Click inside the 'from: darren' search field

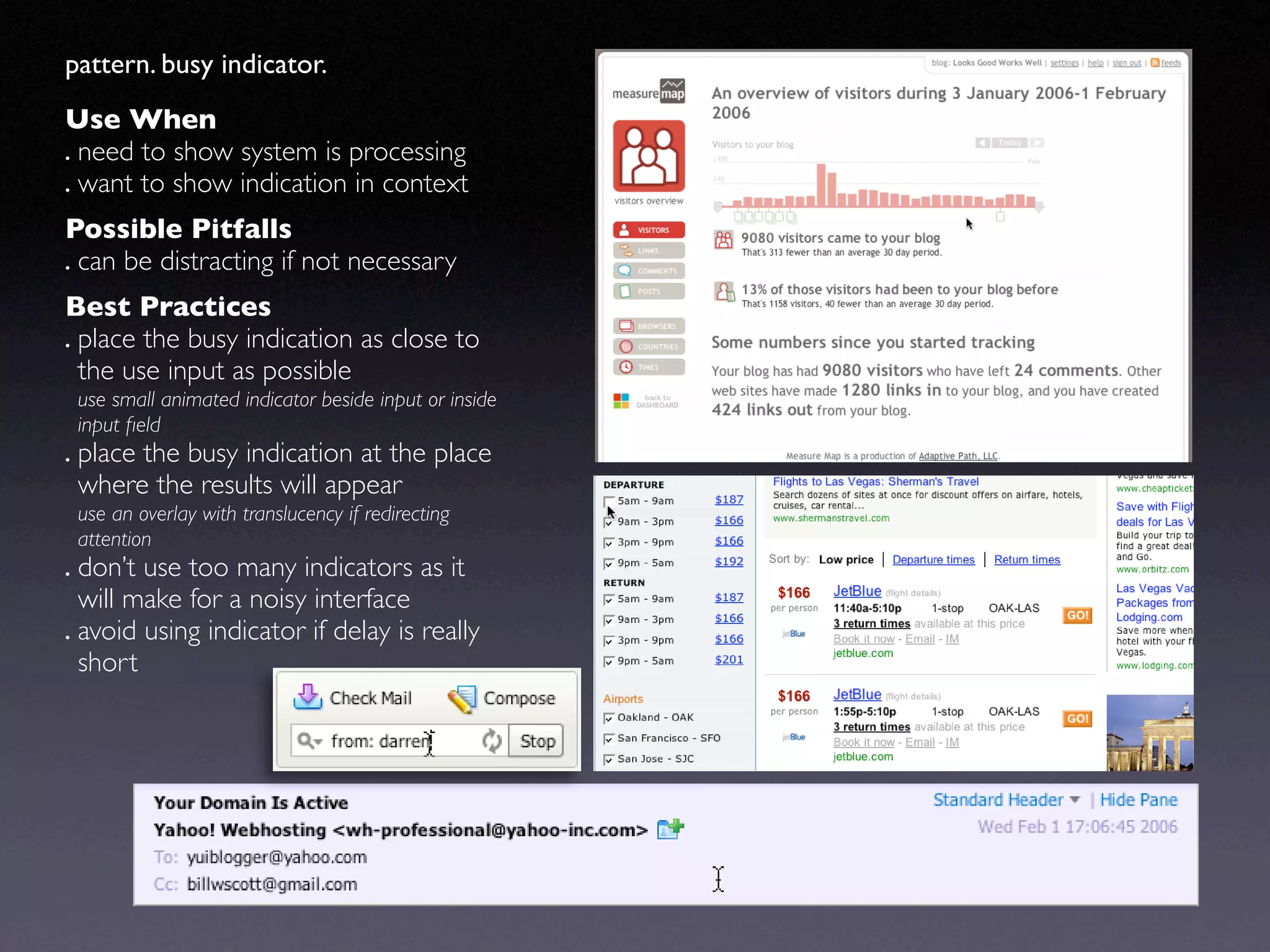[400, 741]
